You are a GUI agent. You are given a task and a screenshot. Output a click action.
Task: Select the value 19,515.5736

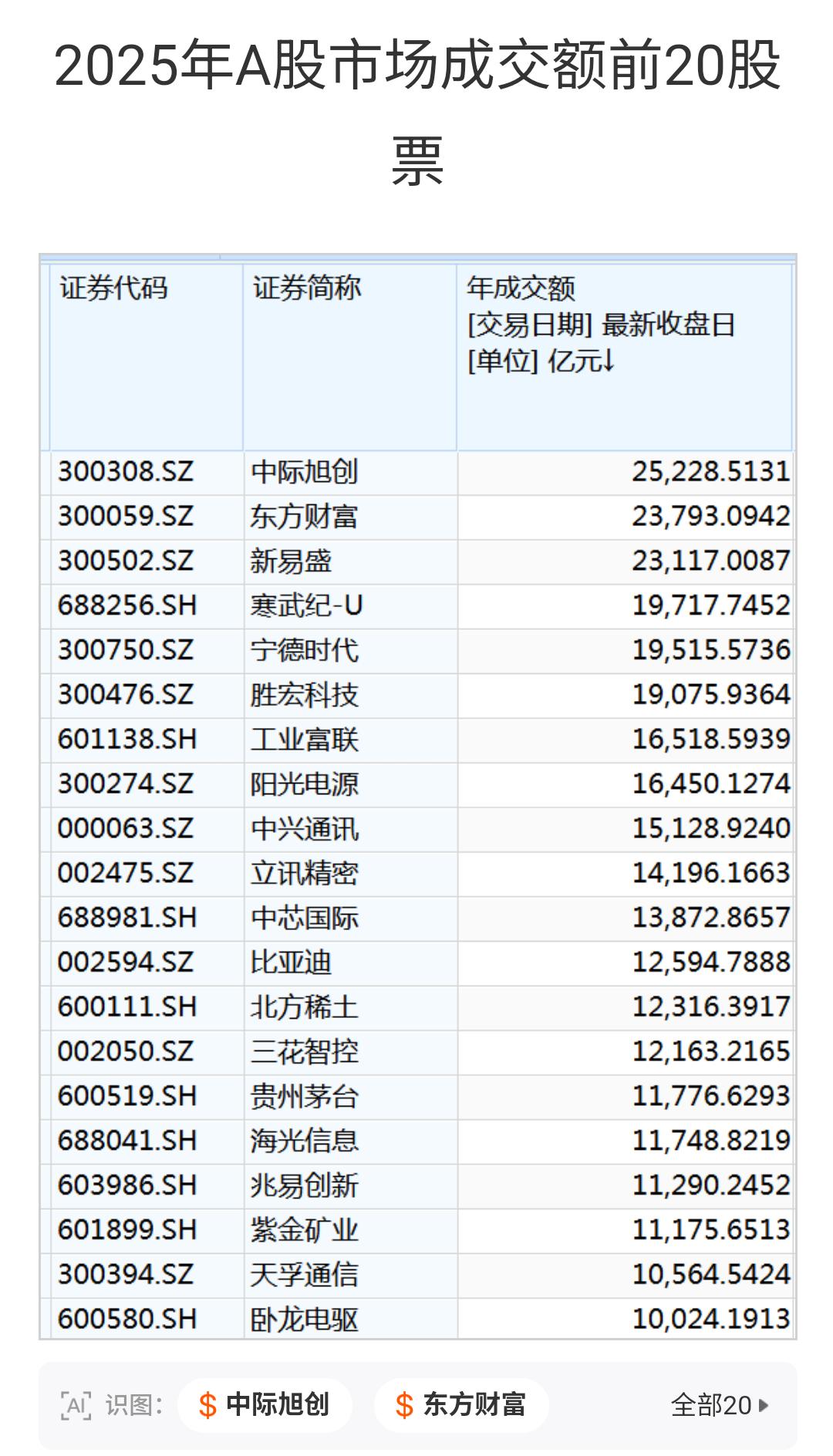tap(711, 650)
